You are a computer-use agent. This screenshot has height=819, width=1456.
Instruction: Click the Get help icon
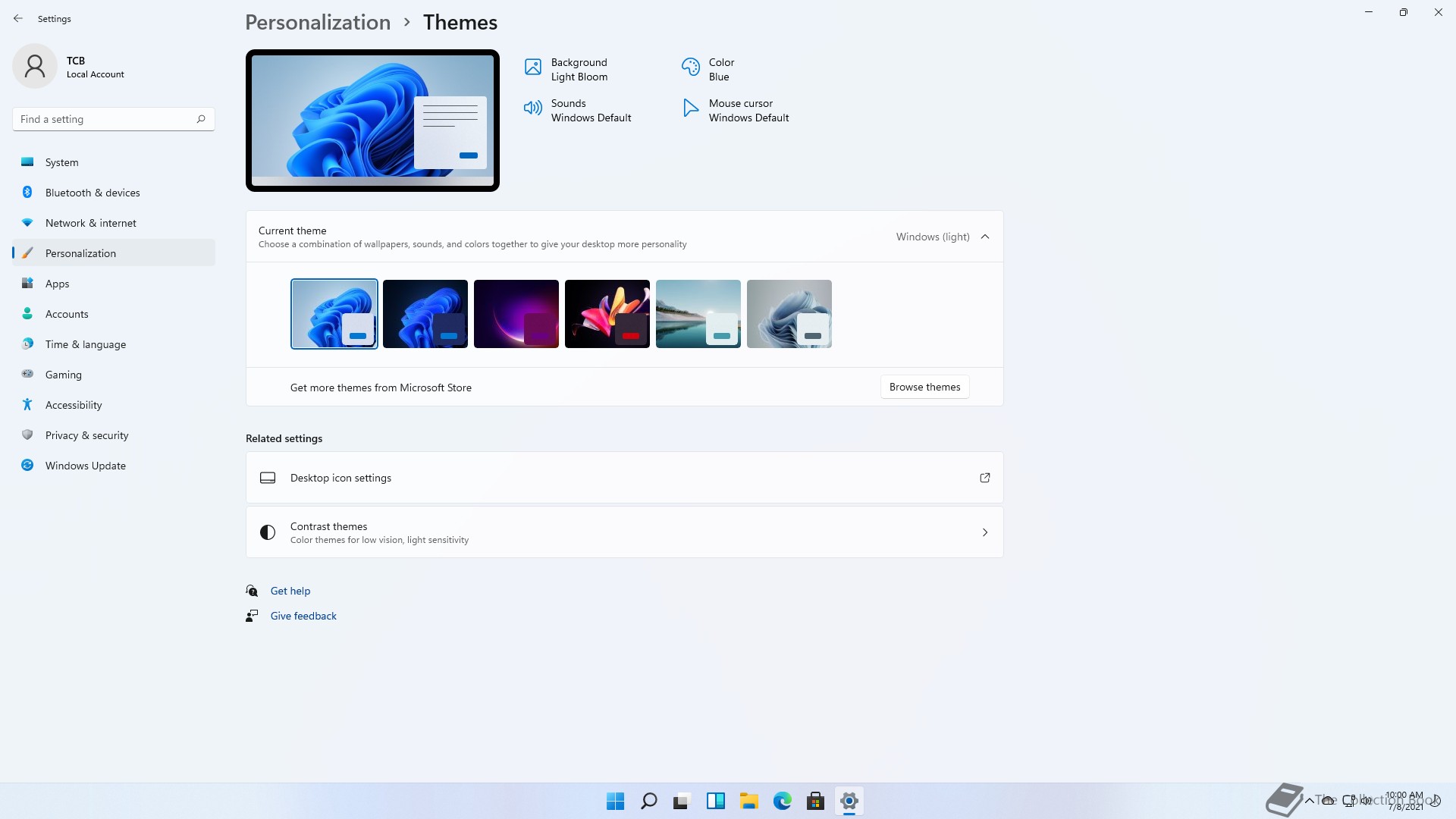(253, 591)
